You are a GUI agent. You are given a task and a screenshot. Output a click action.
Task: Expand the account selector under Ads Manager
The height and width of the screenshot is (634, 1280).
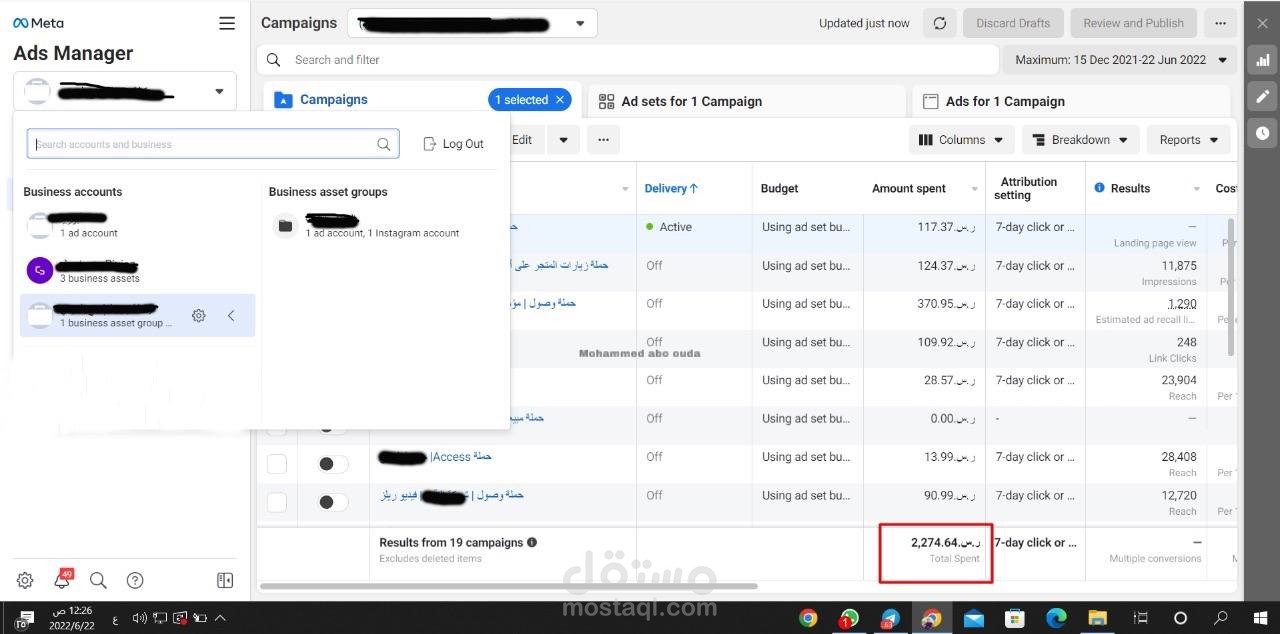125,92
